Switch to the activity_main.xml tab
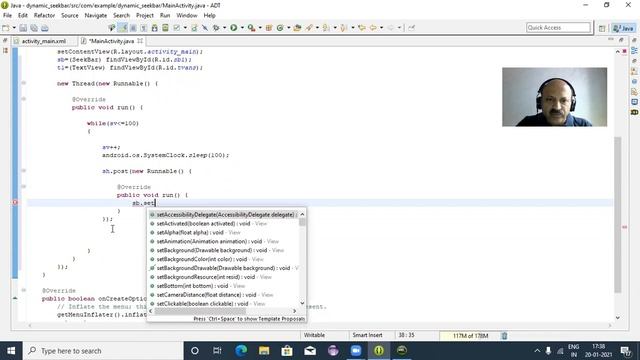Viewport: 640px width, 360px height. (x=44, y=41)
